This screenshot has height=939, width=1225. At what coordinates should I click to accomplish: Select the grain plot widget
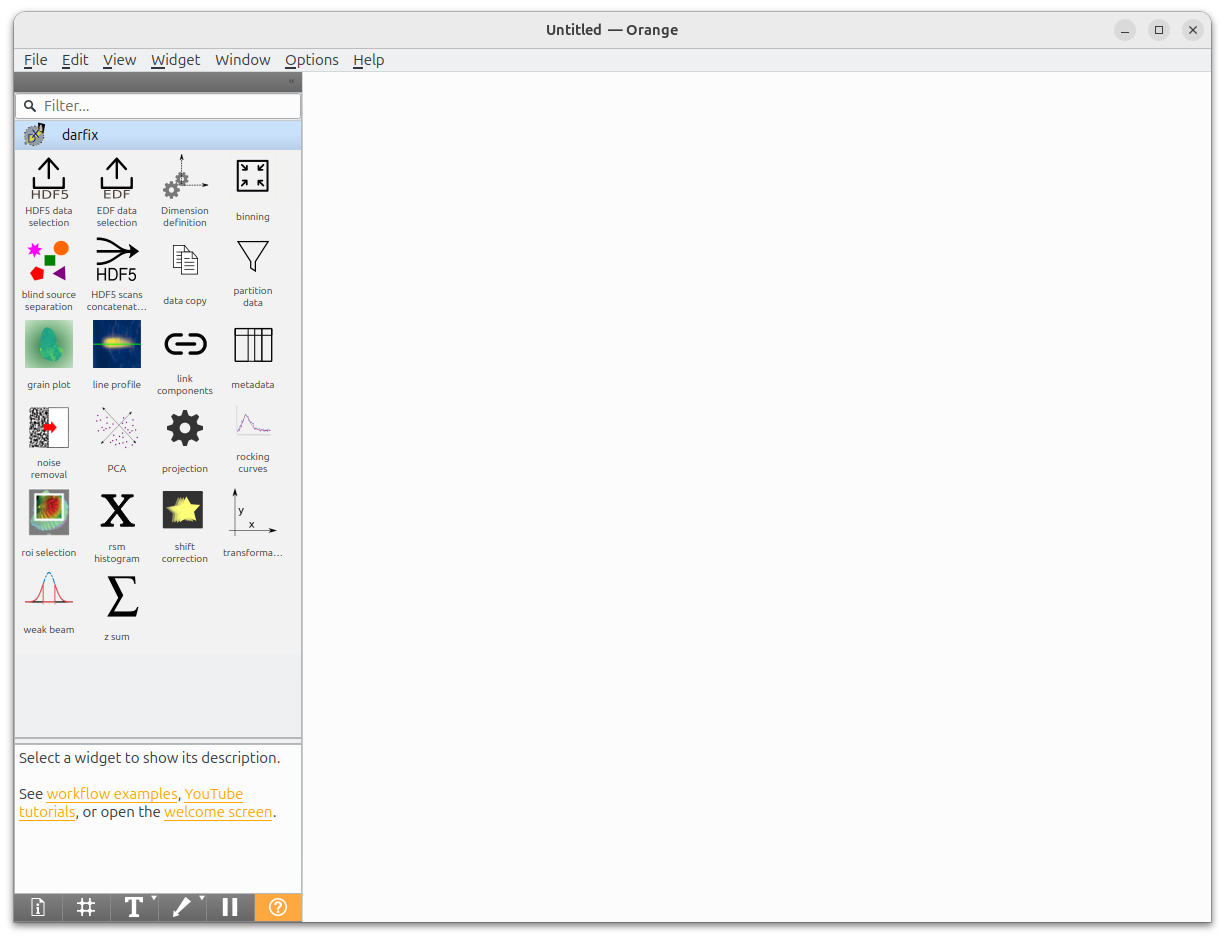[x=49, y=356]
